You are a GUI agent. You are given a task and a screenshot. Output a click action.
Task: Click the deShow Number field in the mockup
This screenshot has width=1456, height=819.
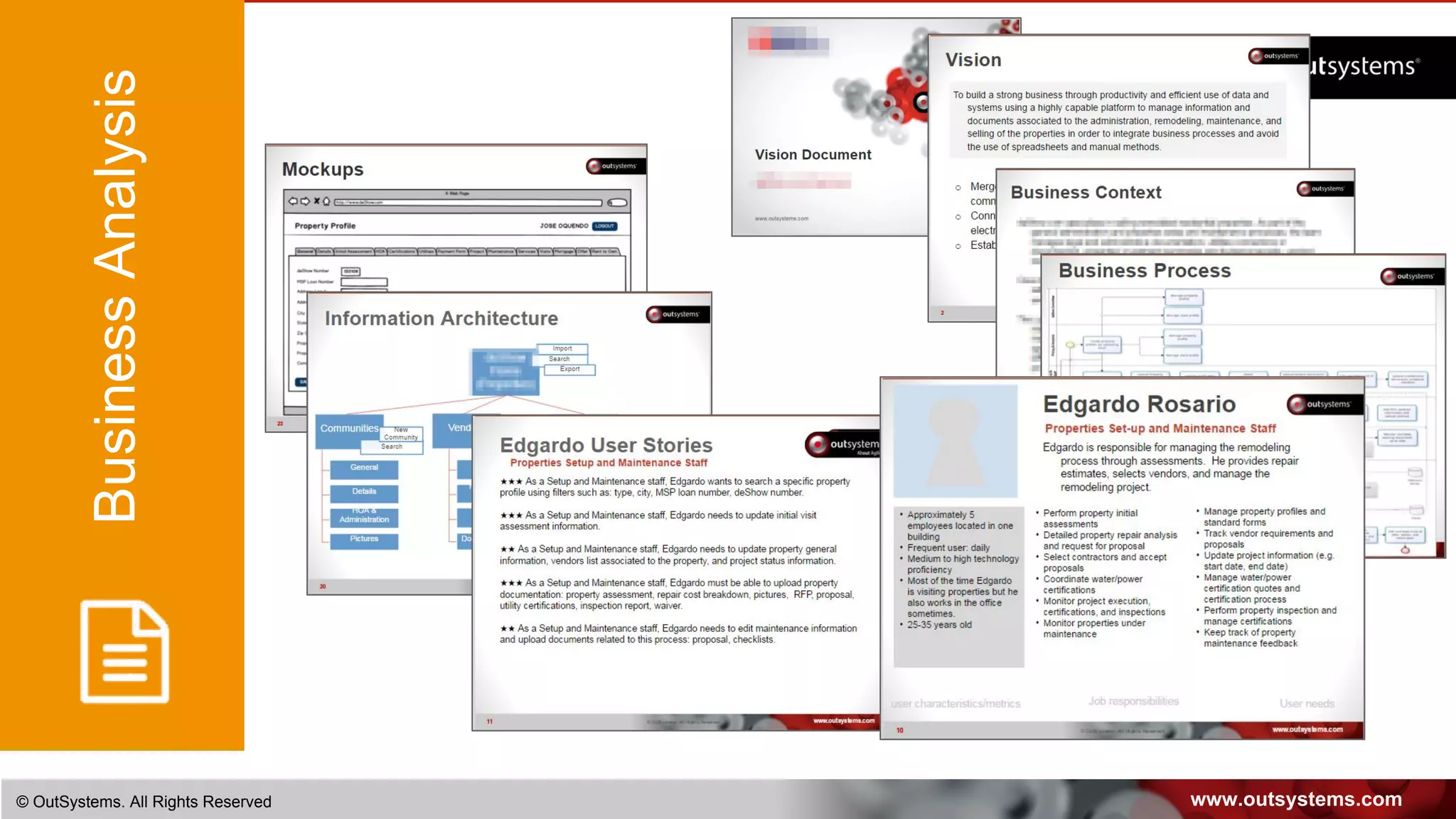click(x=350, y=271)
